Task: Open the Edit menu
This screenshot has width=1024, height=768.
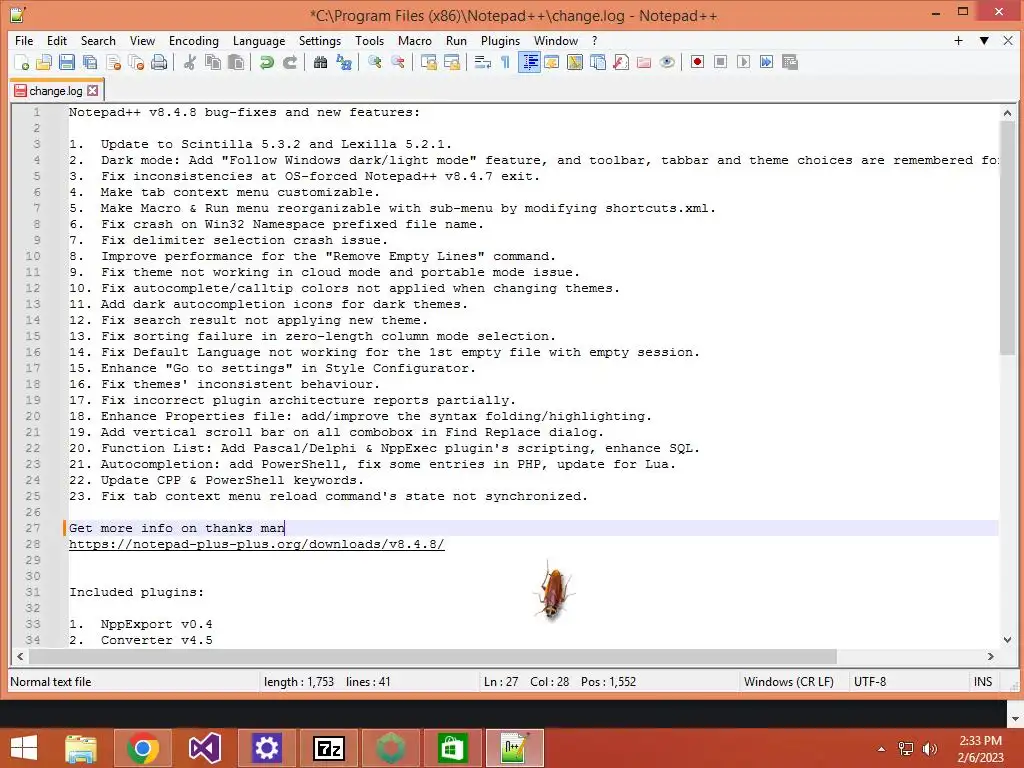Action: (x=57, y=40)
